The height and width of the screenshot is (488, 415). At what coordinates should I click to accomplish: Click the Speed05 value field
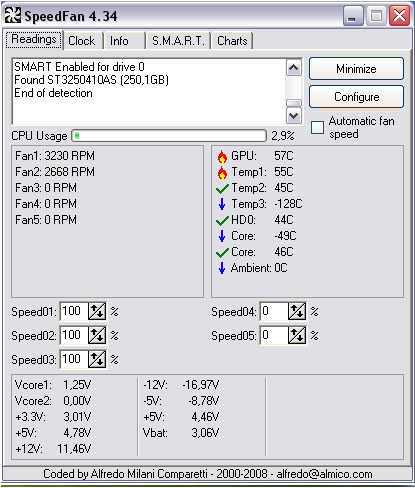point(274,335)
